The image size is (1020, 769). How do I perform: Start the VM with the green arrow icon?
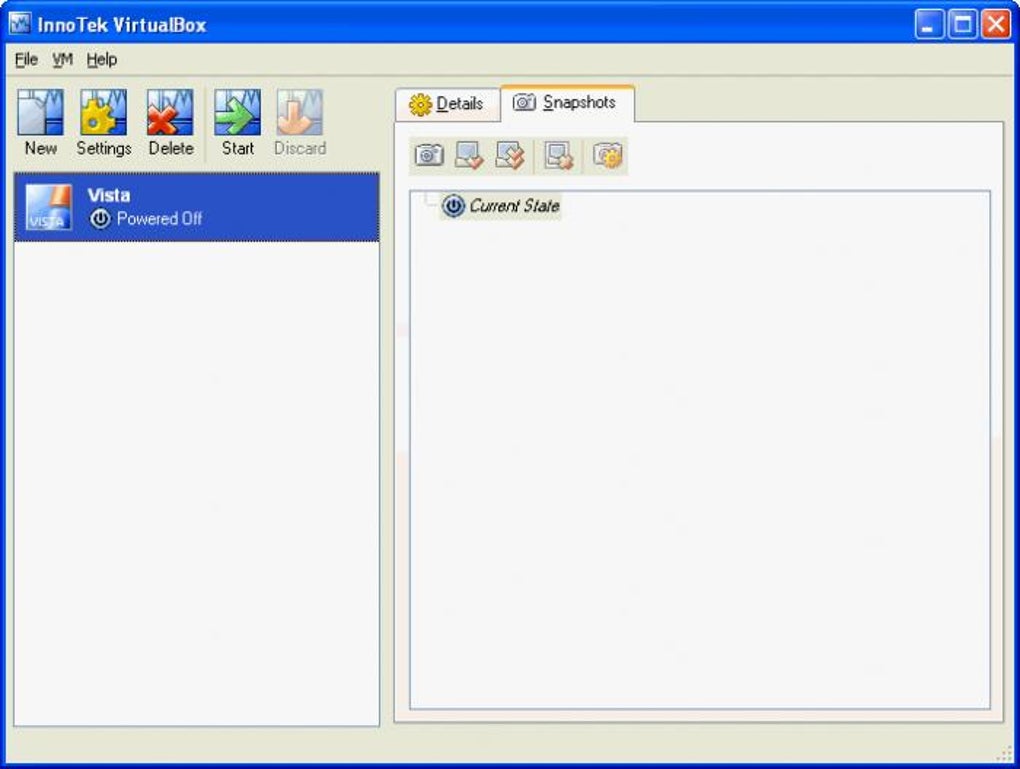pos(237,113)
